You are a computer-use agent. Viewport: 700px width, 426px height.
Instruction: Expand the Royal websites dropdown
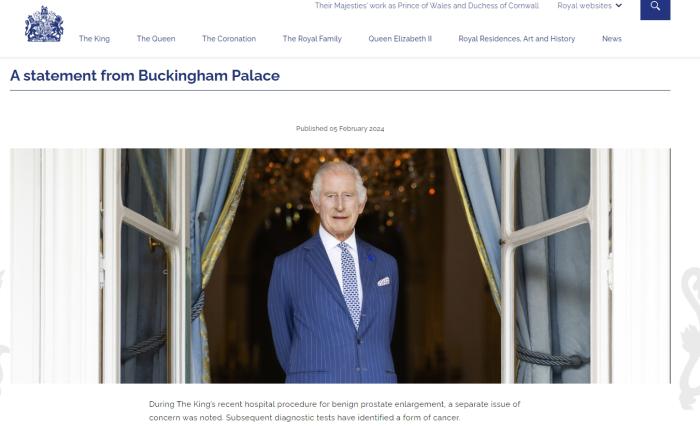tap(589, 6)
